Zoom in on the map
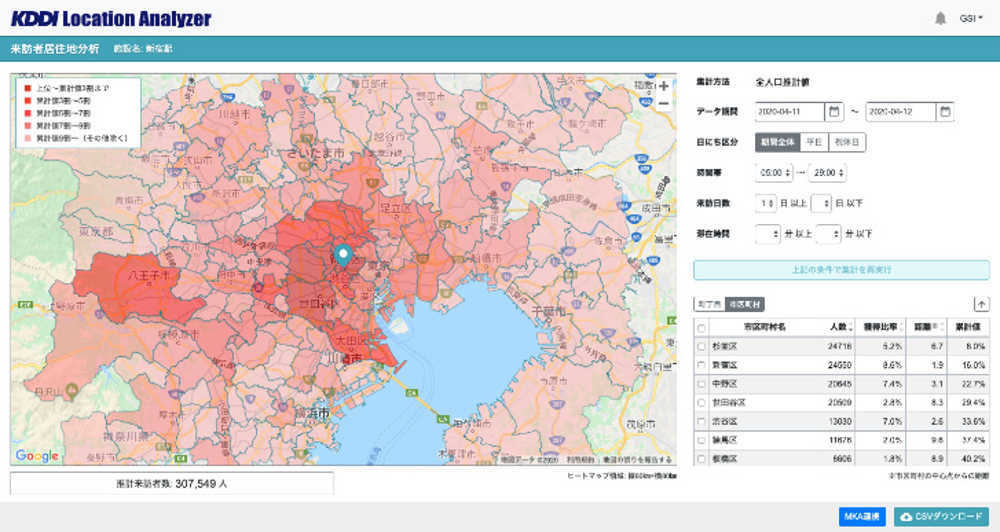Image resolution: width=1000 pixels, height=532 pixels. (663, 85)
